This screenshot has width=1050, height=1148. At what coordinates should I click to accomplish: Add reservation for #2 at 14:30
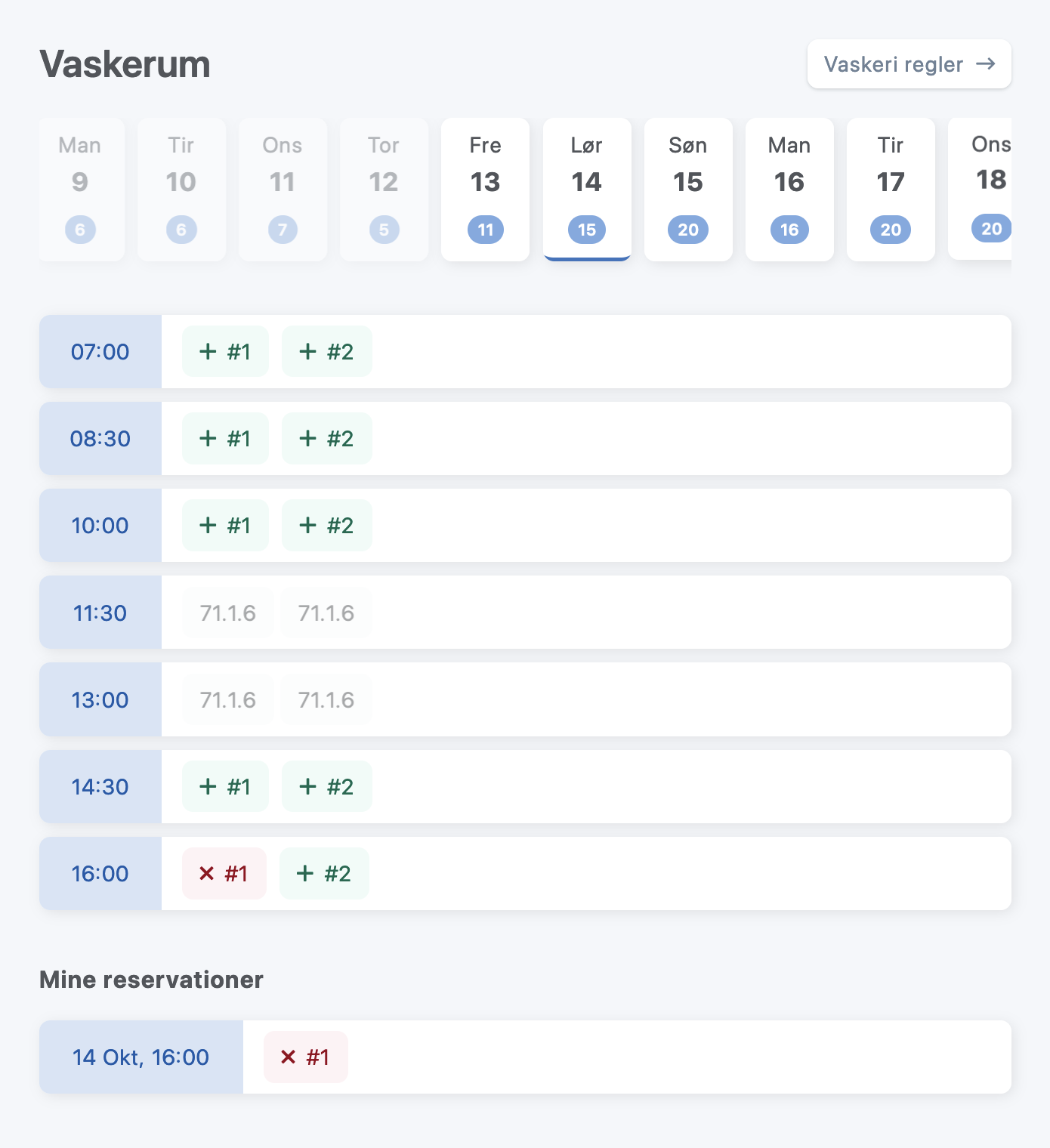click(326, 786)
